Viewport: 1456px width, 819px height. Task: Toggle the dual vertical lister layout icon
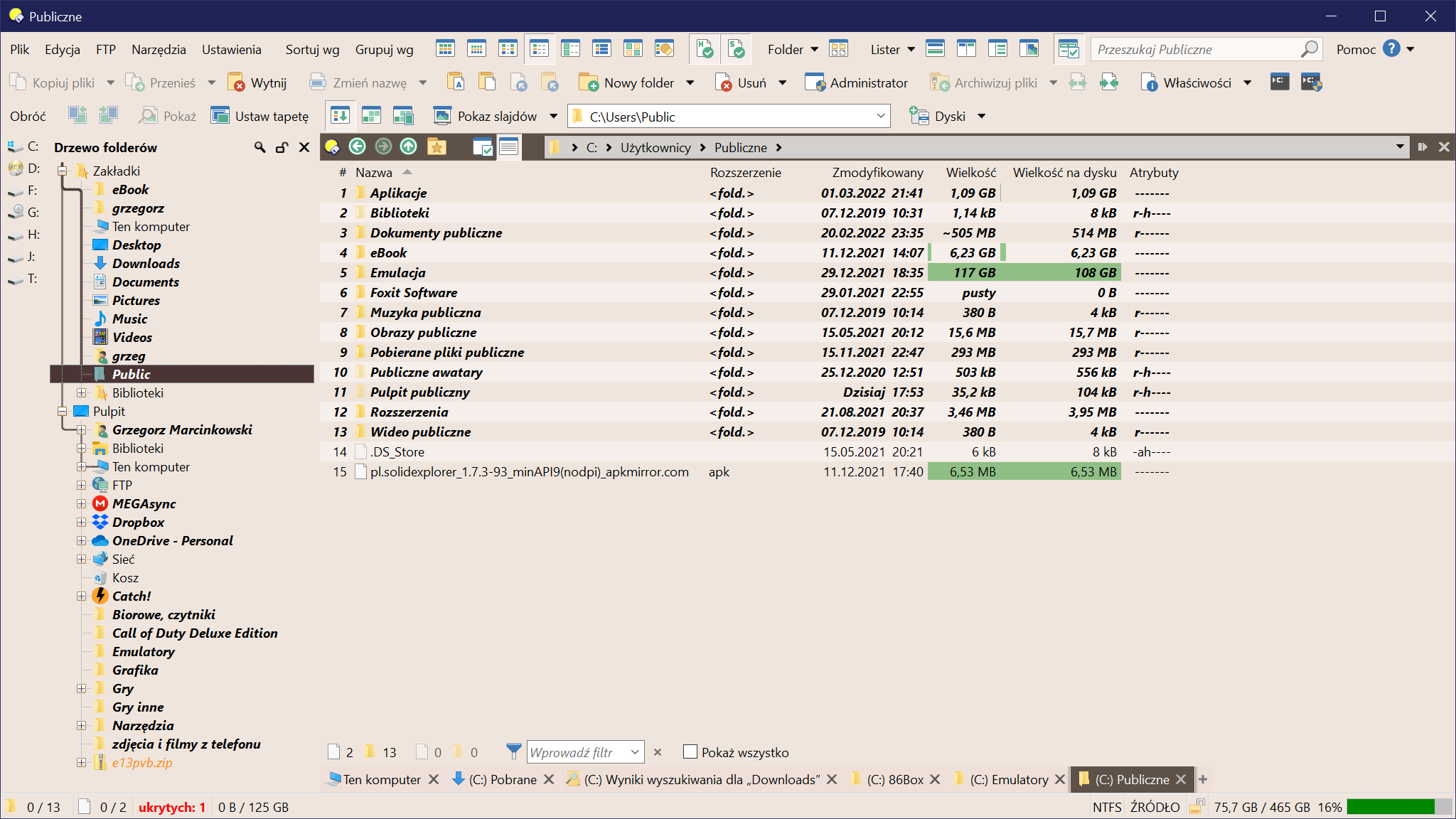966,49
